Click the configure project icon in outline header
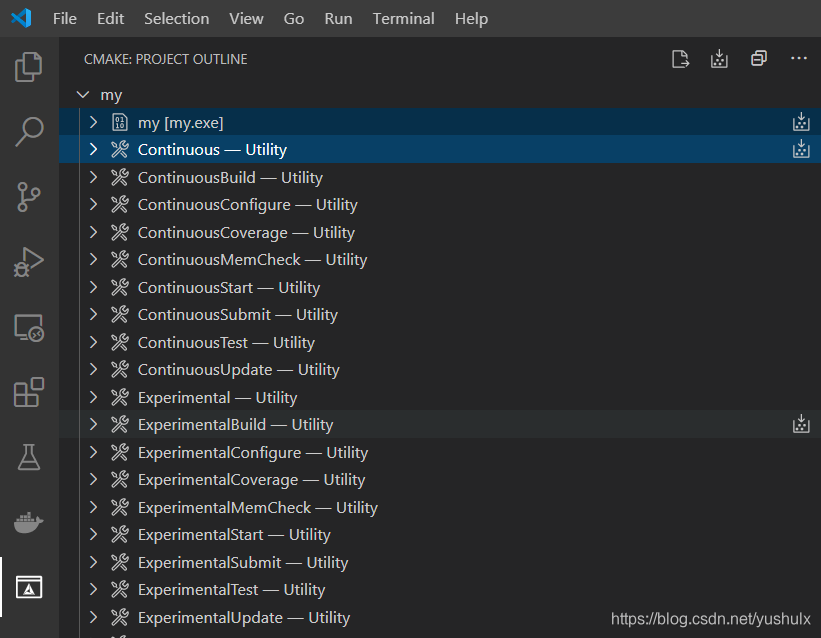 (x=680, y=59)
